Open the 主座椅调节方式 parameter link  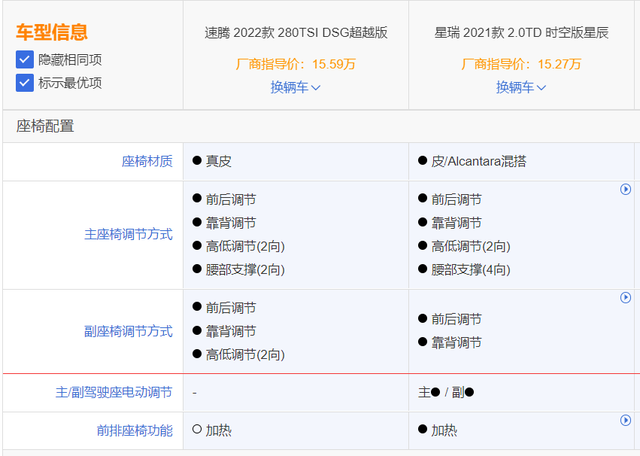click(128, 234)
